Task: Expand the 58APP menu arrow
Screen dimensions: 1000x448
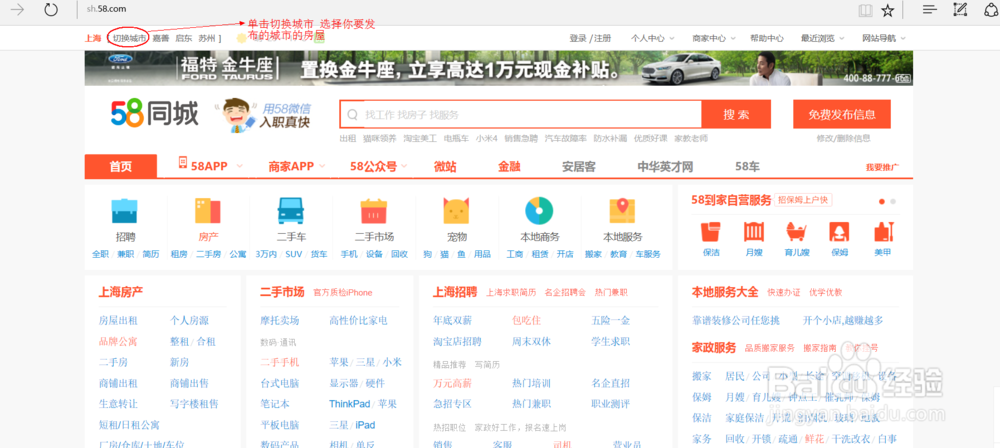Action: [x=239, y=167]
